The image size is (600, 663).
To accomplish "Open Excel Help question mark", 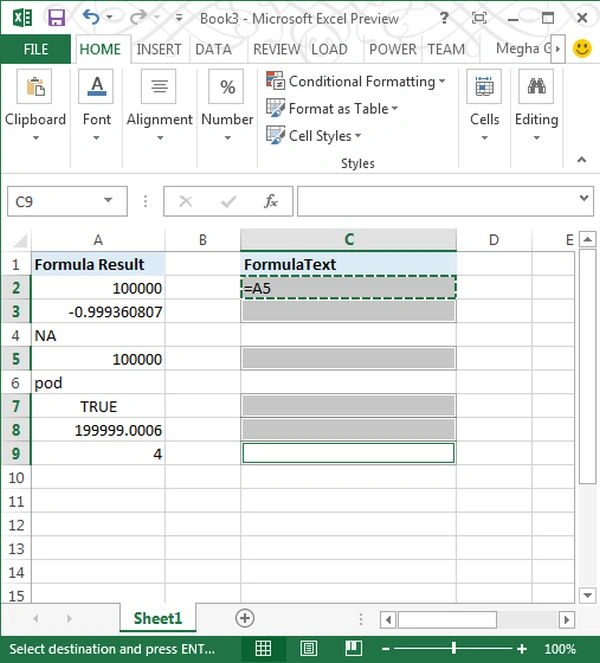I will pos(444,18).
